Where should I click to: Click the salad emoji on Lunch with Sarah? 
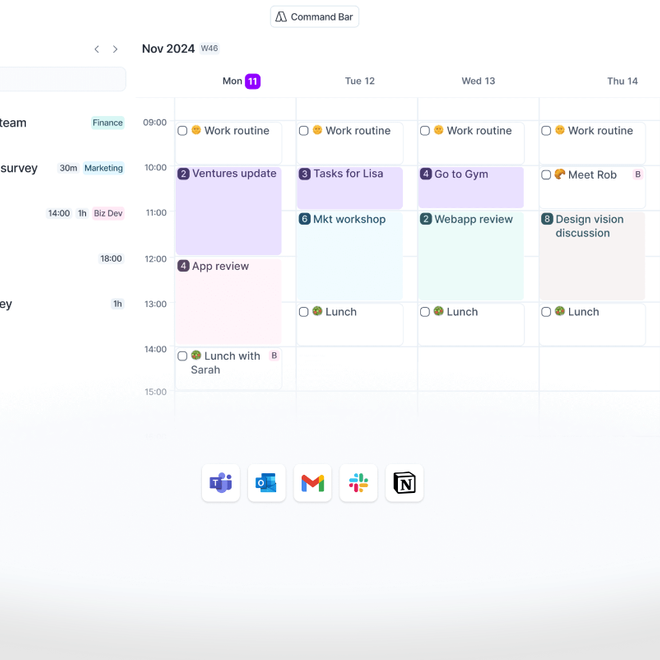coord(196,355)
